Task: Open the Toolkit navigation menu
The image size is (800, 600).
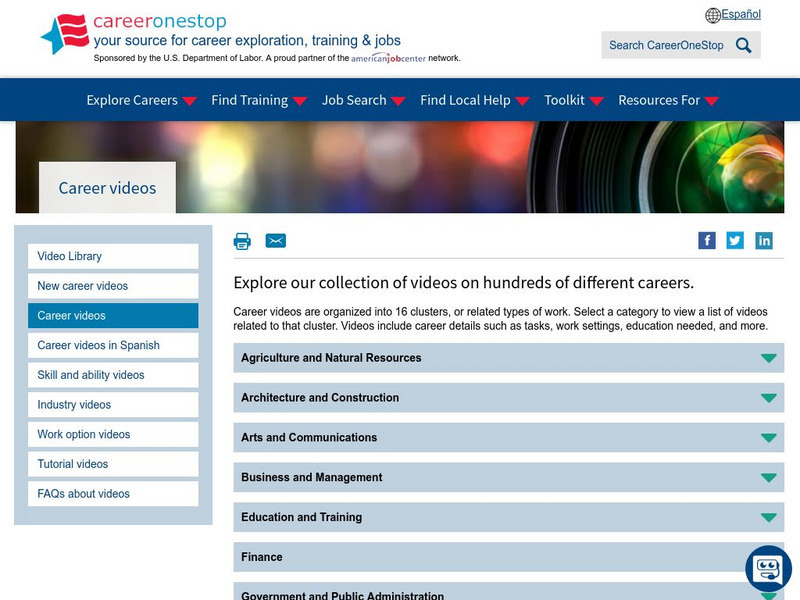Action: 573,100
